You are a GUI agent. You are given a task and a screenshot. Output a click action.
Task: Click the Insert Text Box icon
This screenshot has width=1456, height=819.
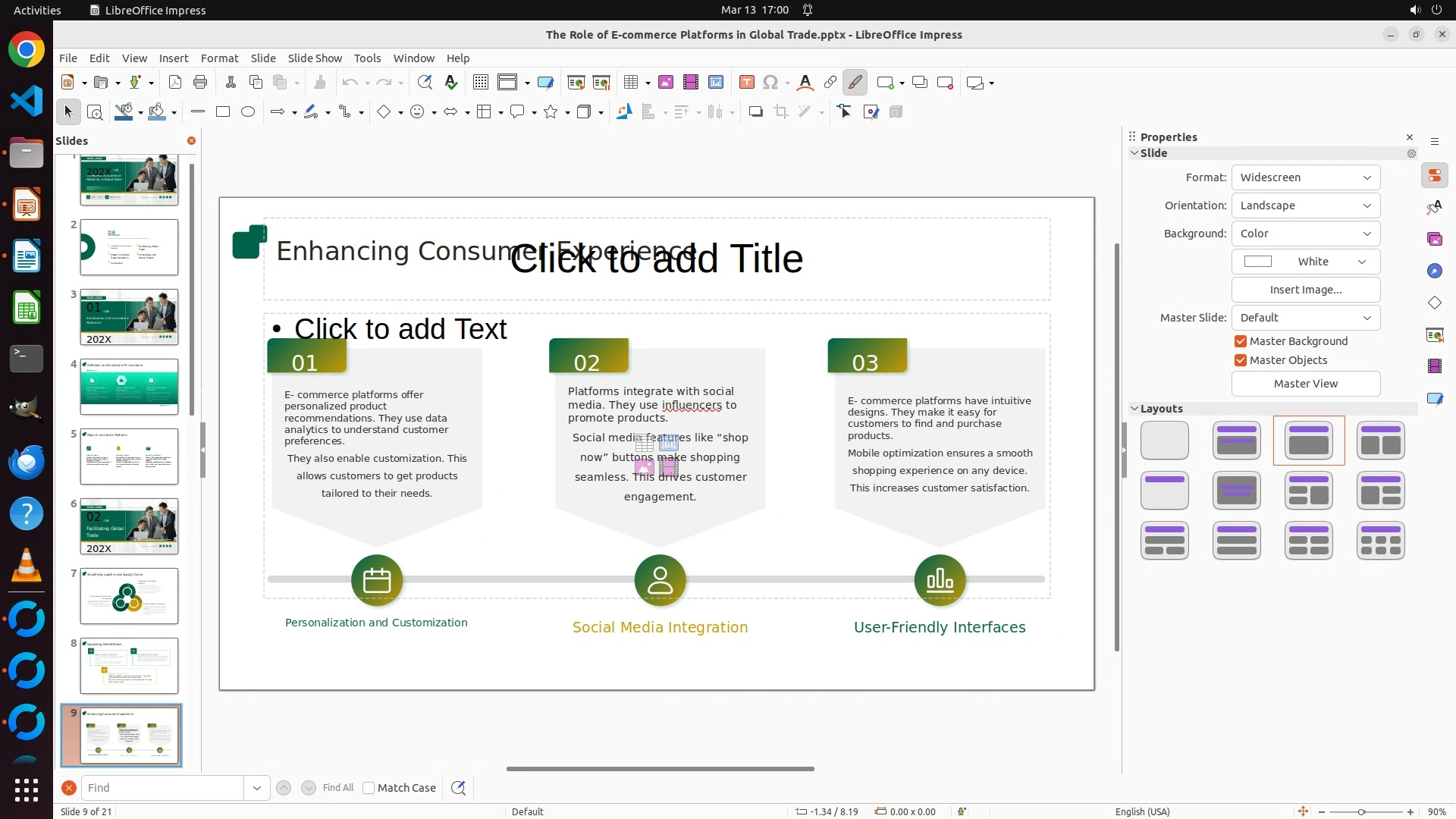pos(746,83)
